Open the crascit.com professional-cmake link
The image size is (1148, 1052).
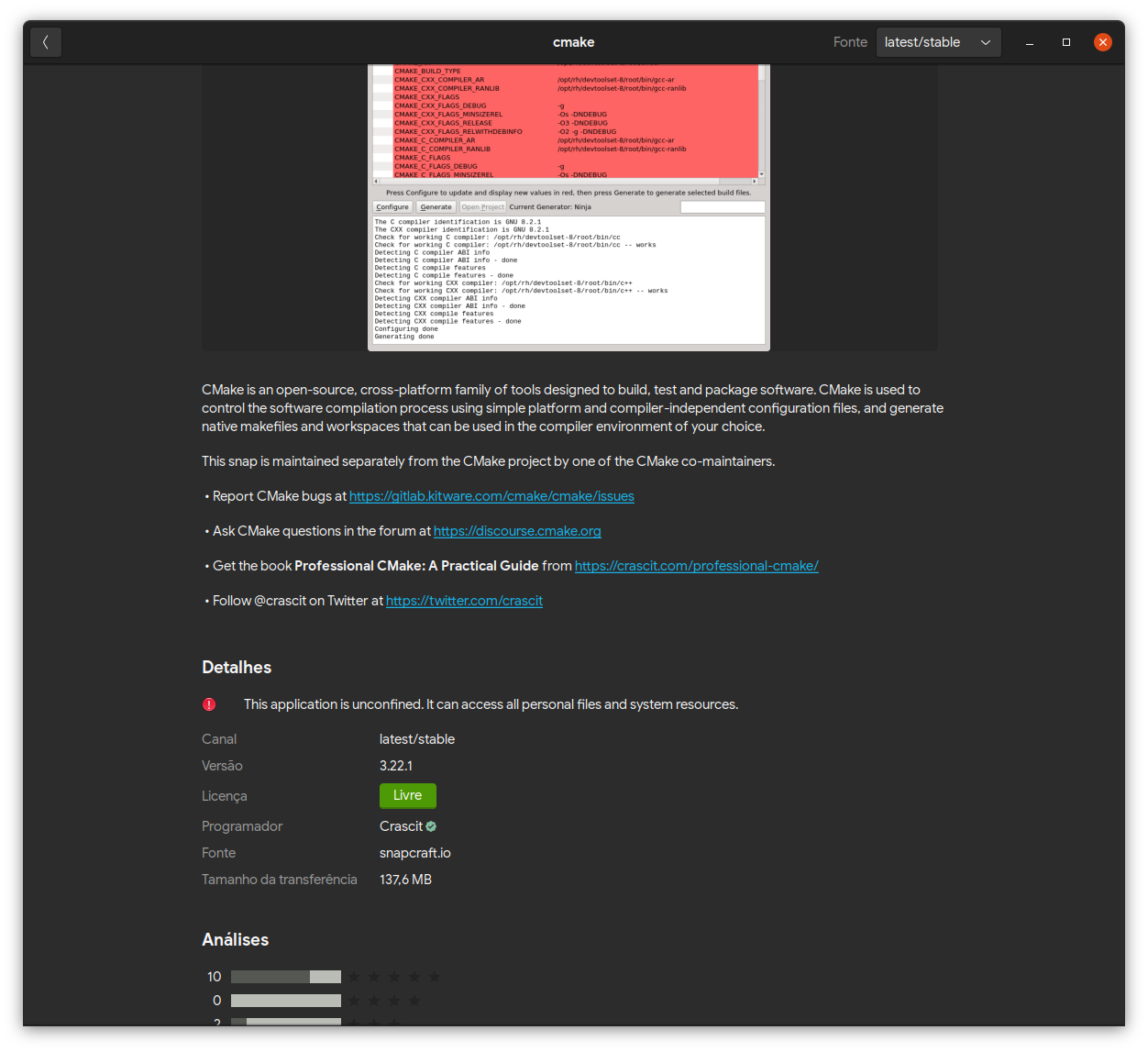697,566
